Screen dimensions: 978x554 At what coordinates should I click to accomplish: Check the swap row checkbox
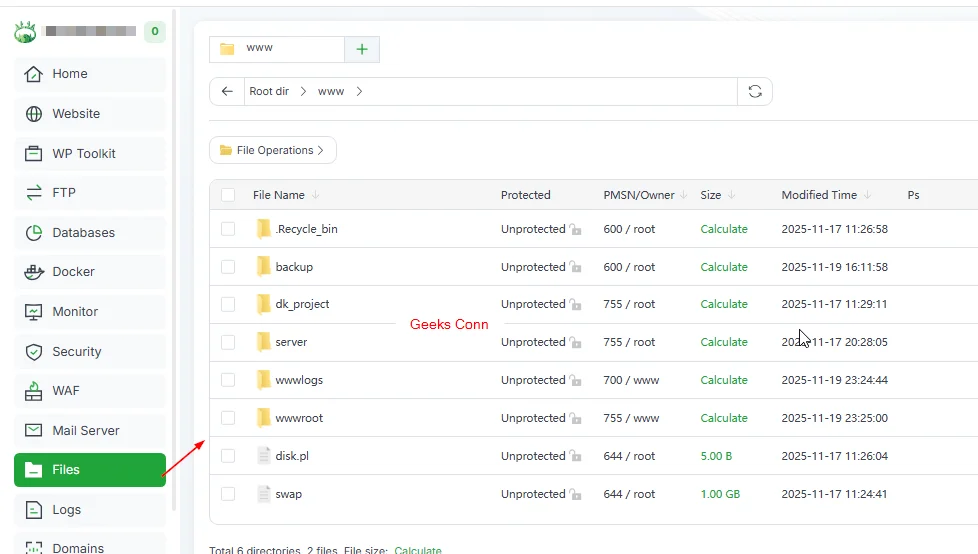(228, 494)
